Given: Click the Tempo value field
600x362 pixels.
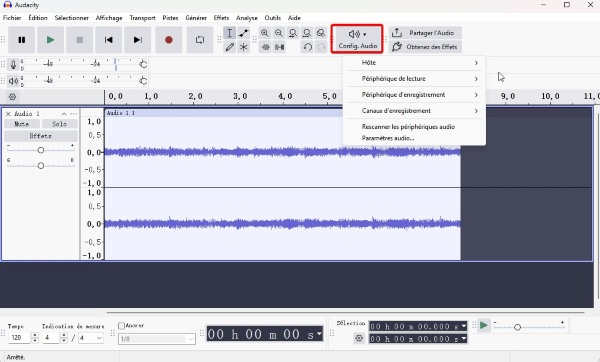Looking at the screenshot, I should (19, 338).
